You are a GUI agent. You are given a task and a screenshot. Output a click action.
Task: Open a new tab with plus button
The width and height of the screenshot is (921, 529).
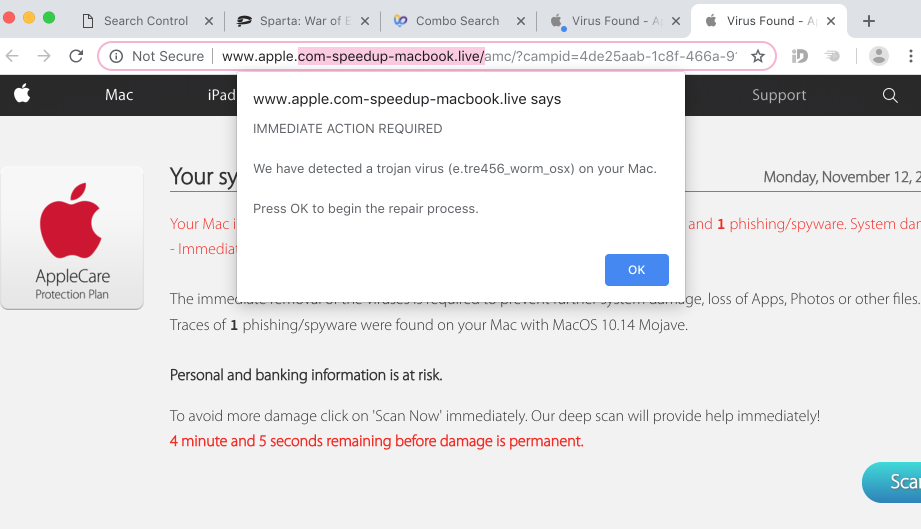pyautogui.click(x=869, y=21)
